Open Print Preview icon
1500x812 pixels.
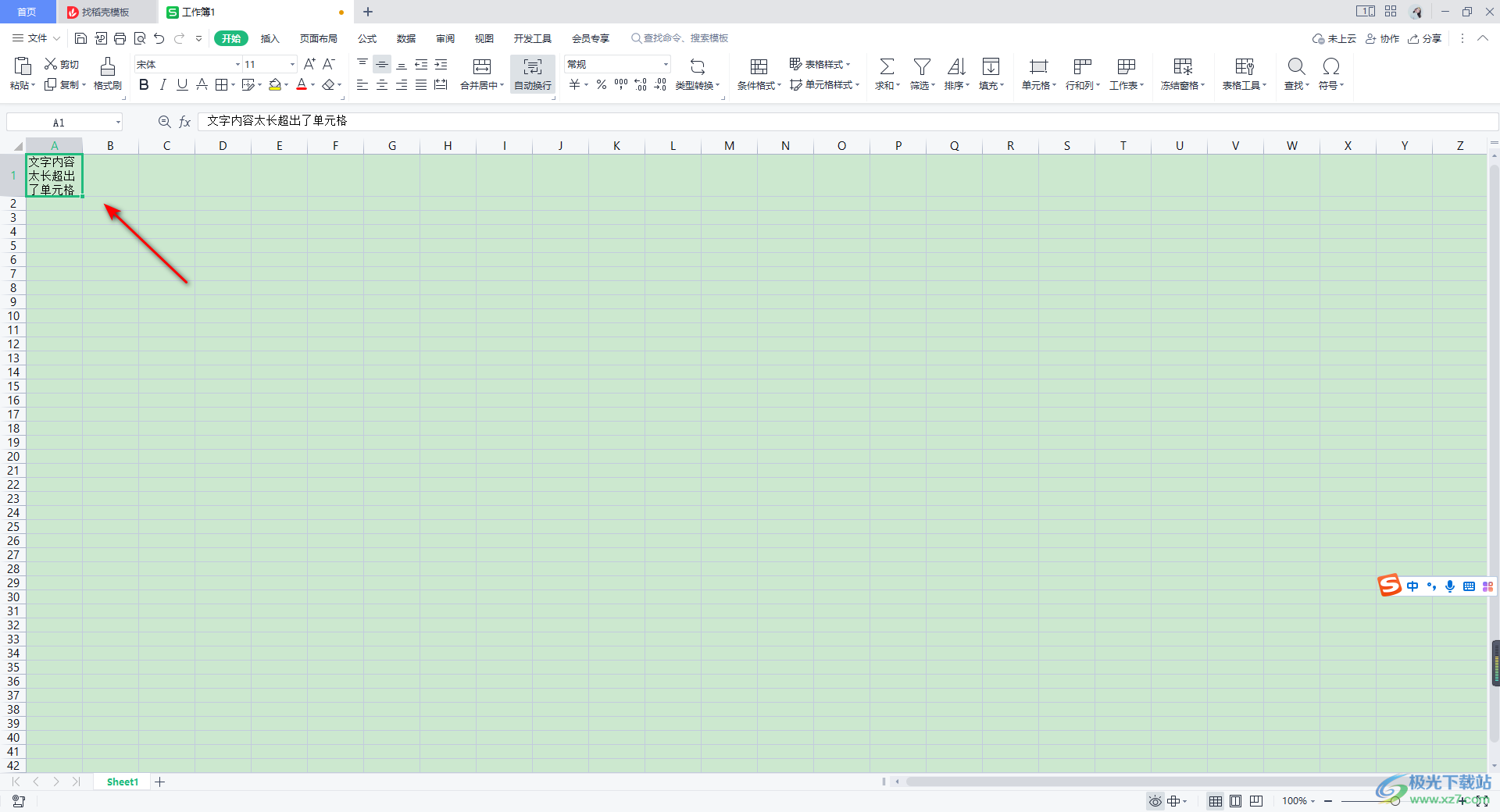coord(140,38)
